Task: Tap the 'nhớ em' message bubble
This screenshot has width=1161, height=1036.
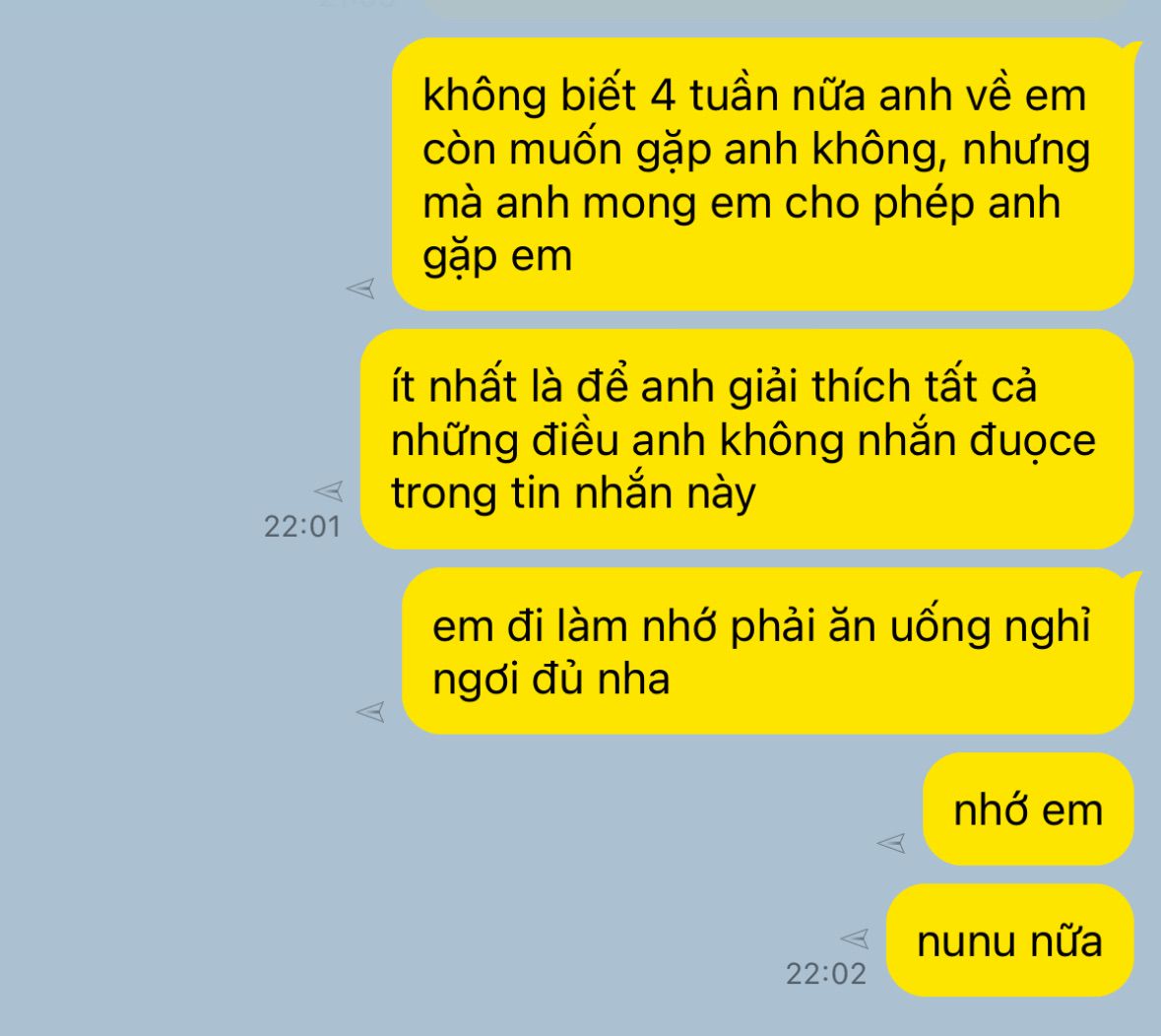Action: [1028, 809]
